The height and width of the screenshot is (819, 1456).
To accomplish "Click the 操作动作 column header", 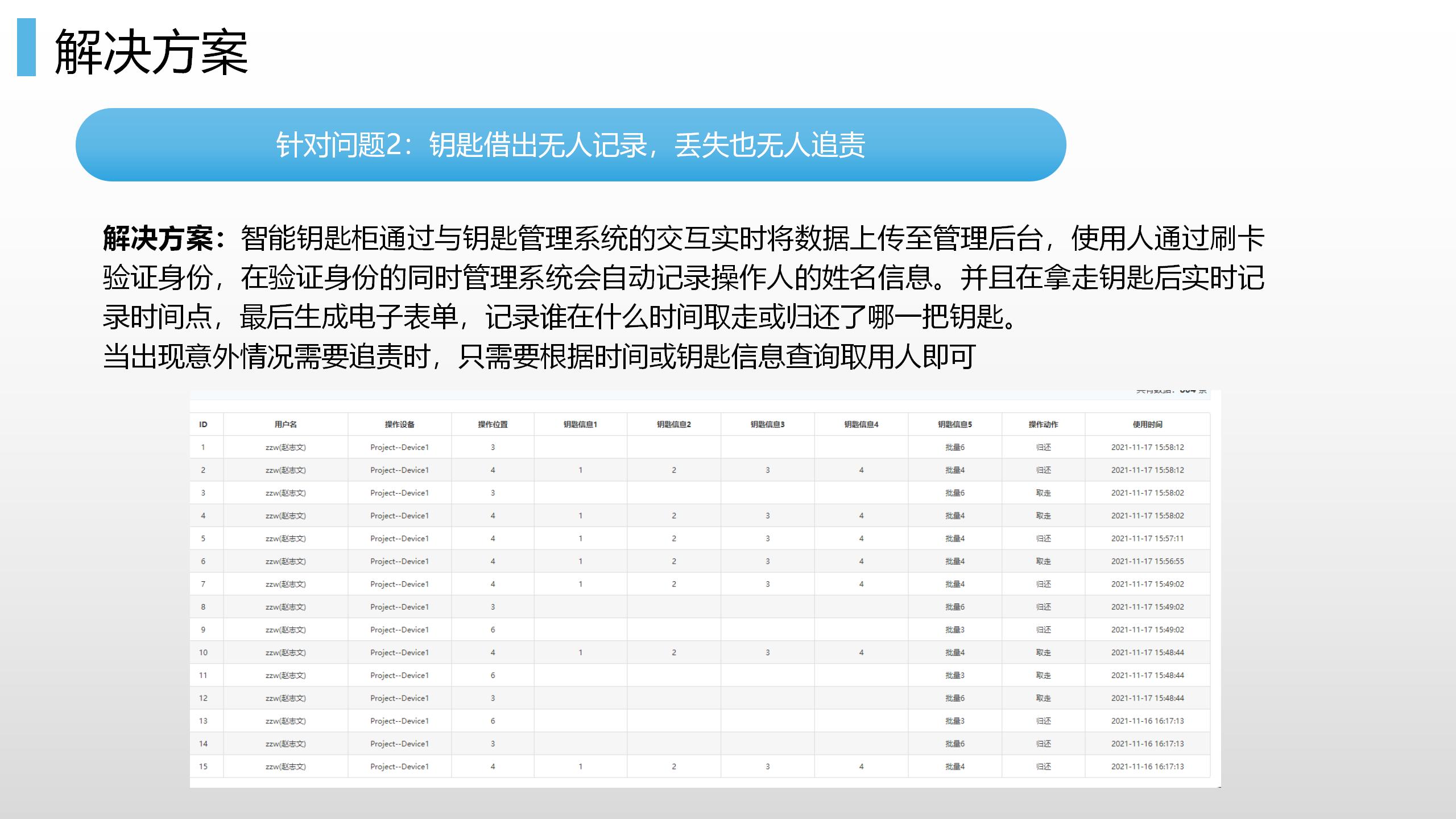I will (x=1043, y=424).
